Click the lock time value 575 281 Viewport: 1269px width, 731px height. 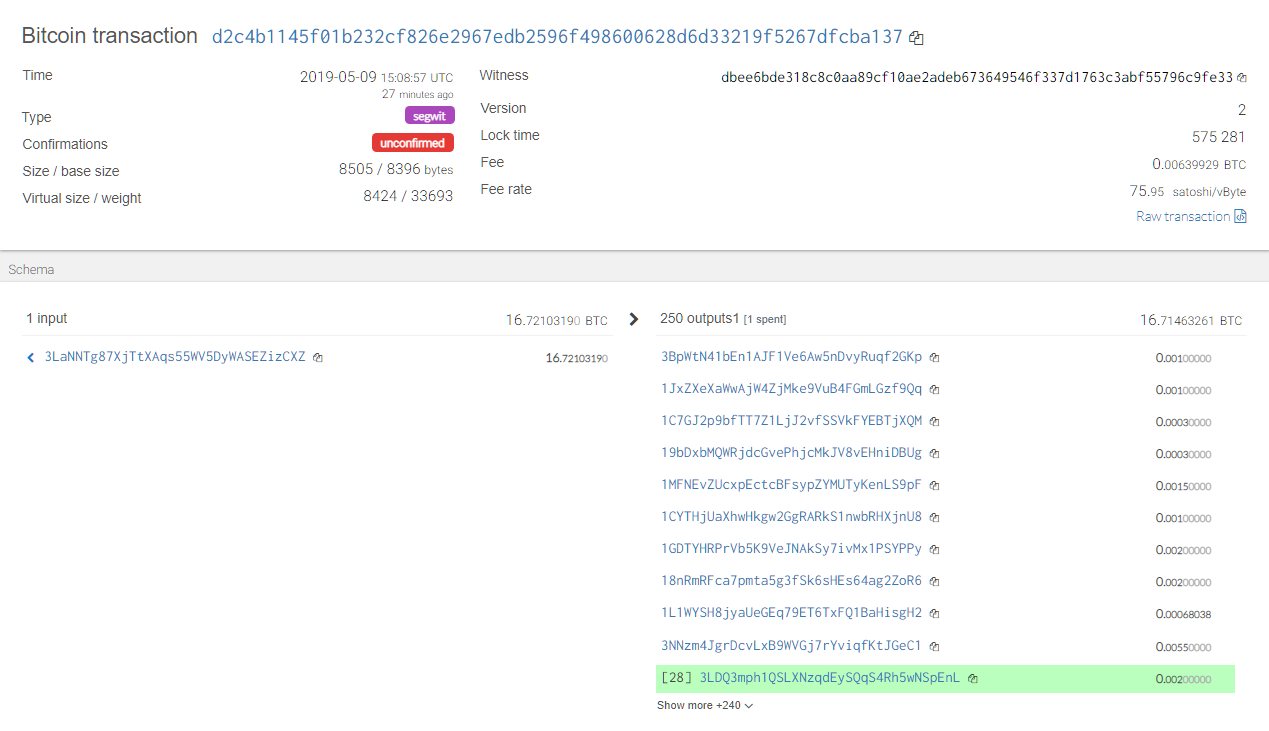[1219, 137]
